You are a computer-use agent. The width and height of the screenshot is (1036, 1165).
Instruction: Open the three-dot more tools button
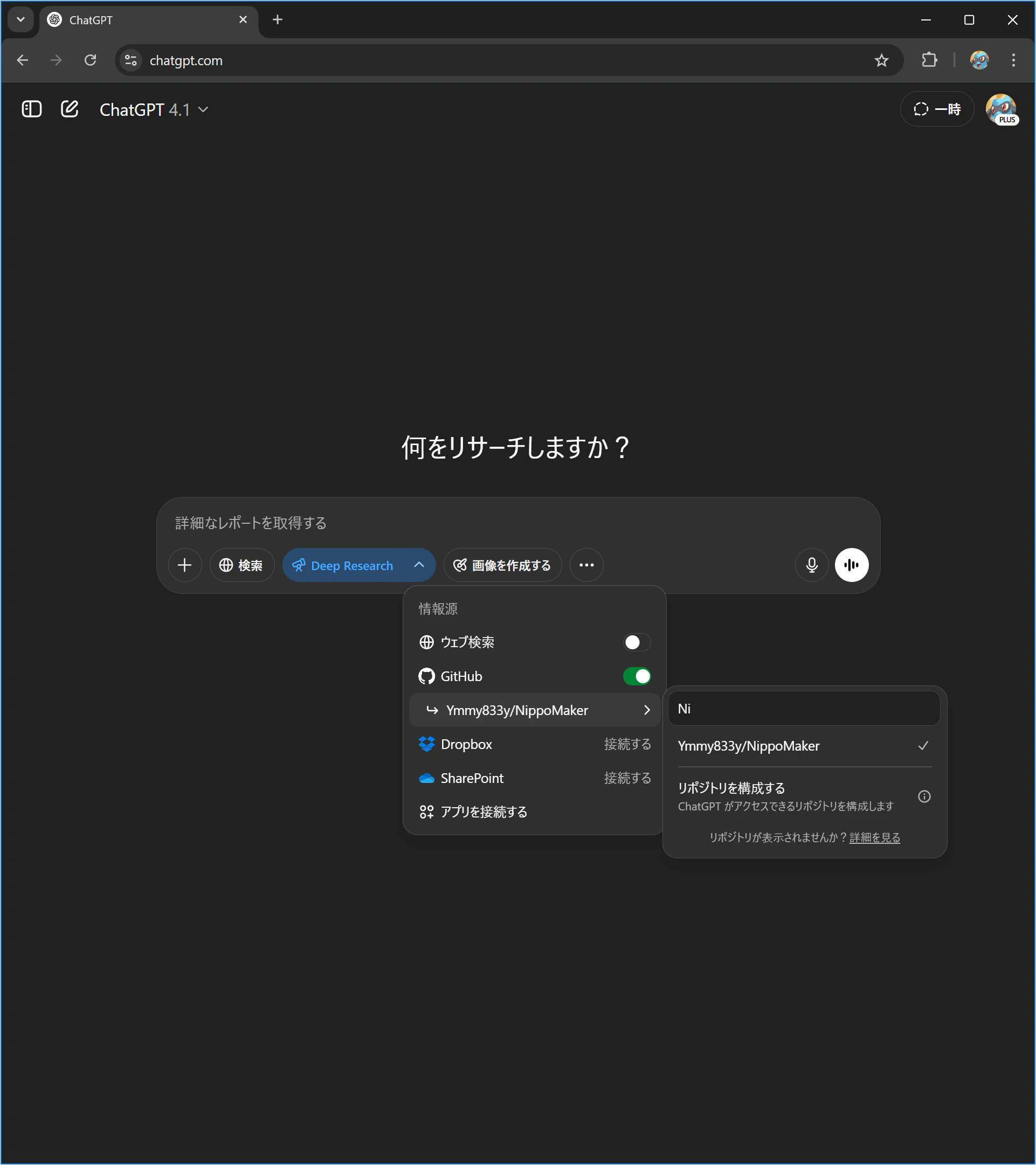pos(586,565)
